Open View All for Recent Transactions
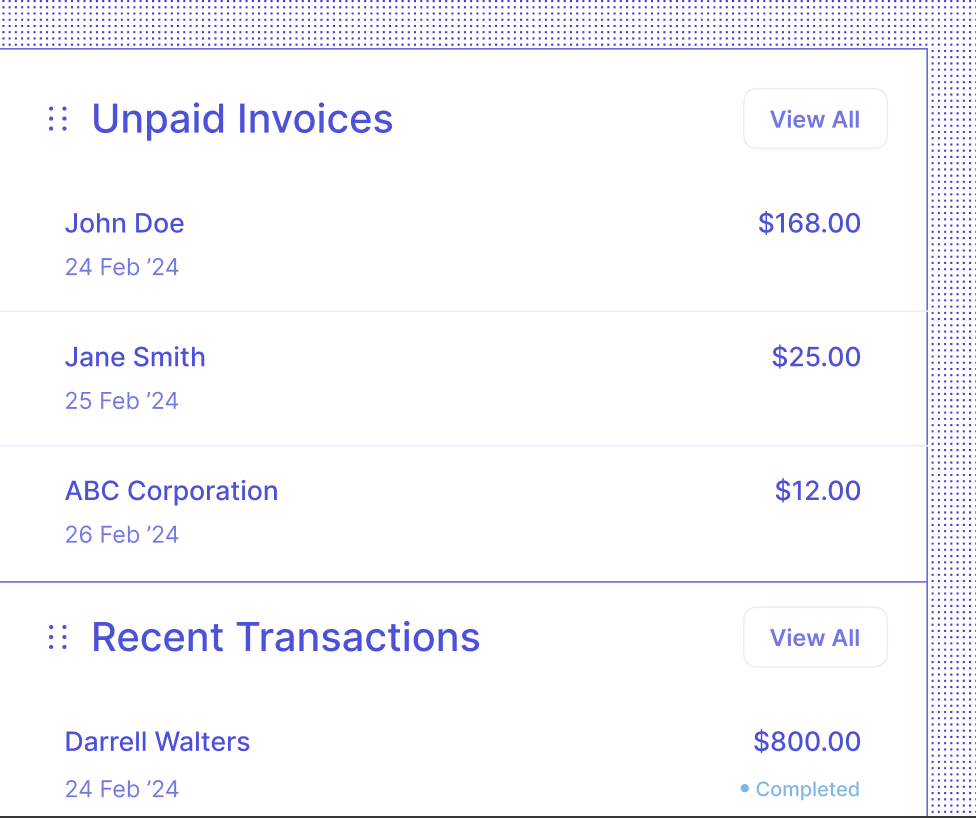This screenshot has width=976, height=818. tap(815, 638)
